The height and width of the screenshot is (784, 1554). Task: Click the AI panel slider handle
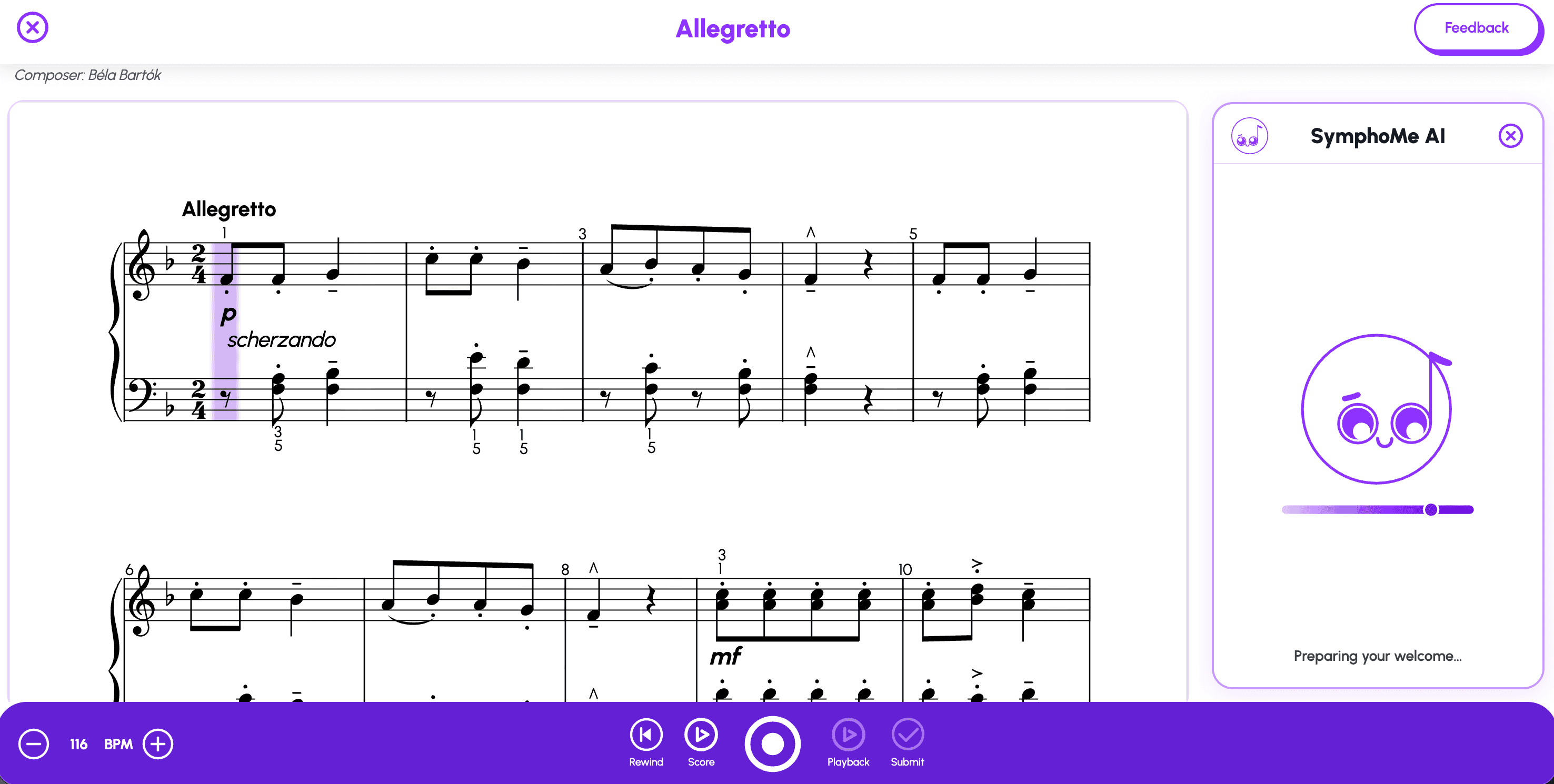pos(1430,509)
